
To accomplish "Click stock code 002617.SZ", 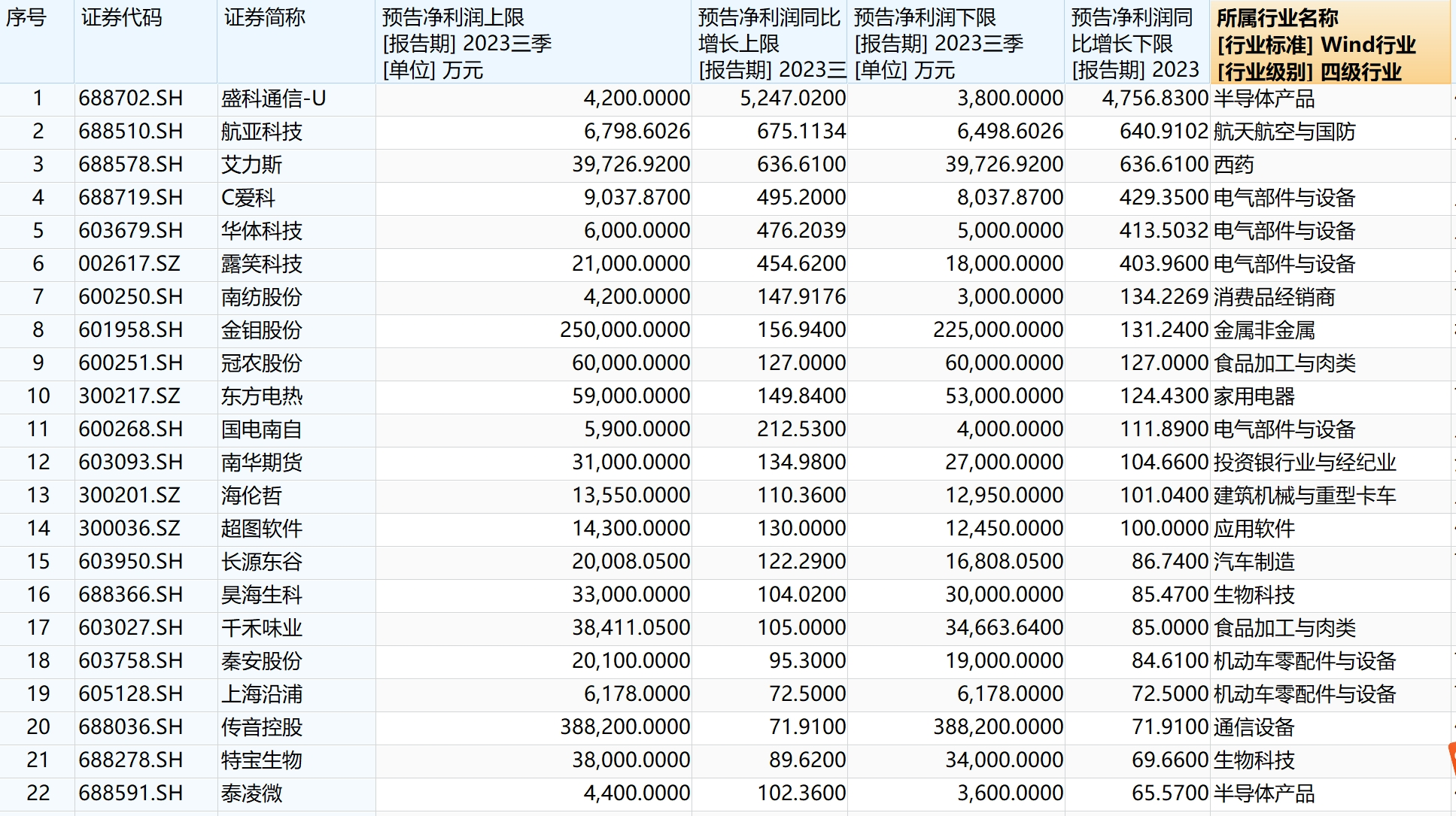I will 129,264.
